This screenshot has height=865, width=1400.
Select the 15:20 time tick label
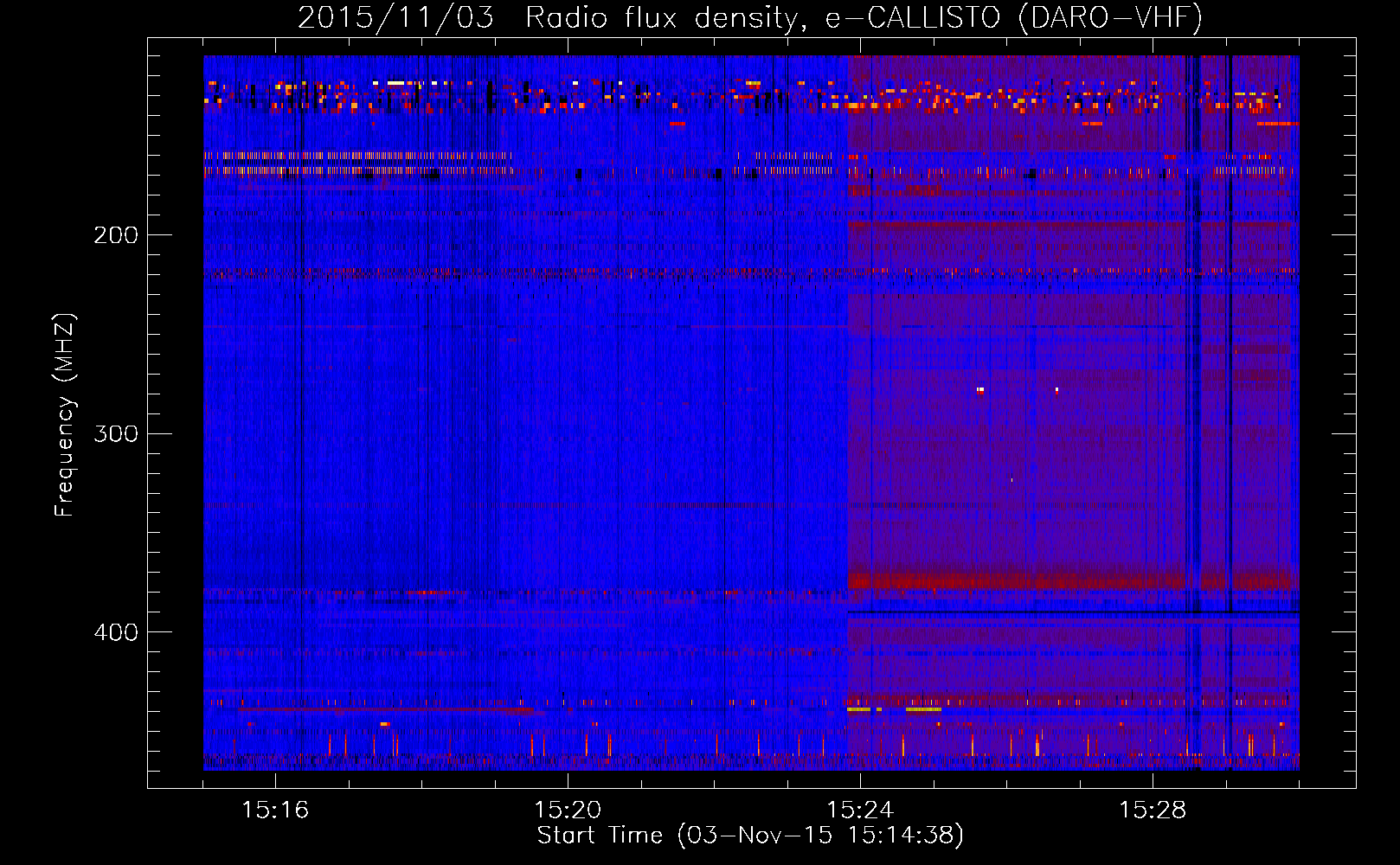tap(568, 811)
